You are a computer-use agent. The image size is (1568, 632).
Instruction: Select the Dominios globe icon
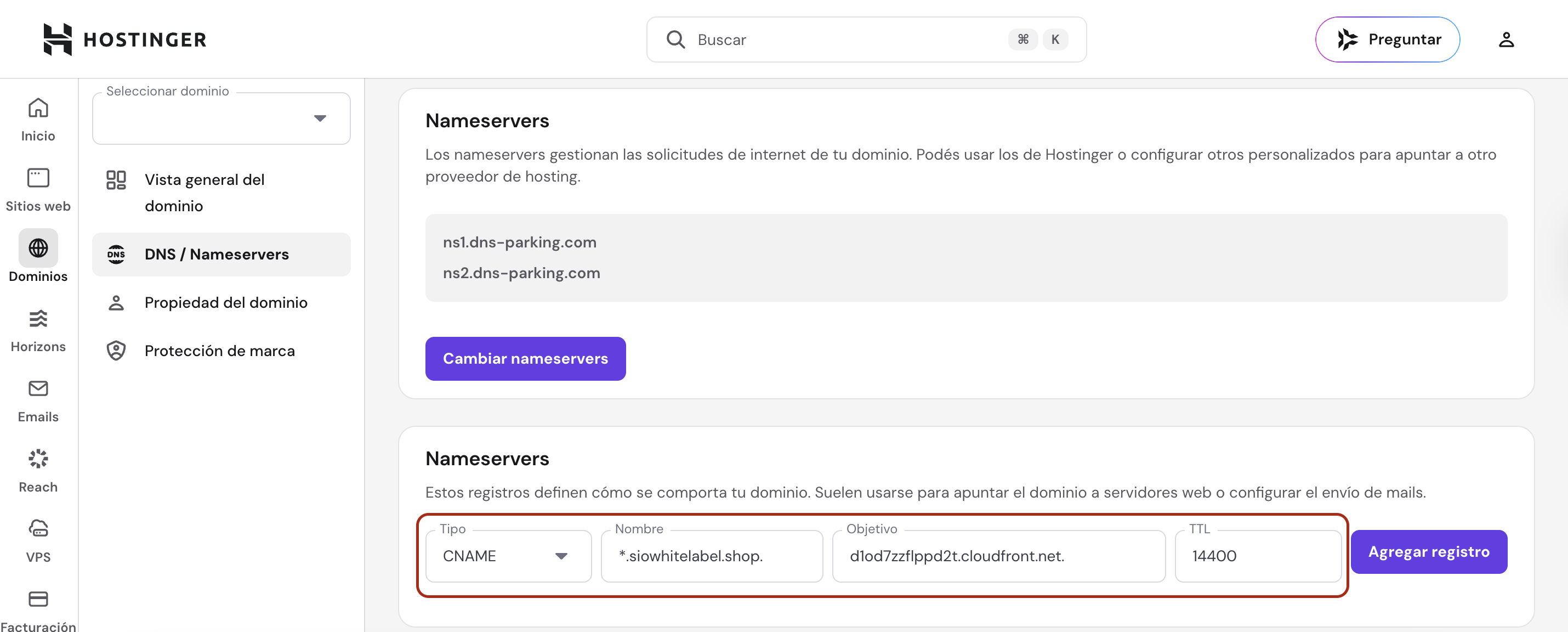(38, 249)
